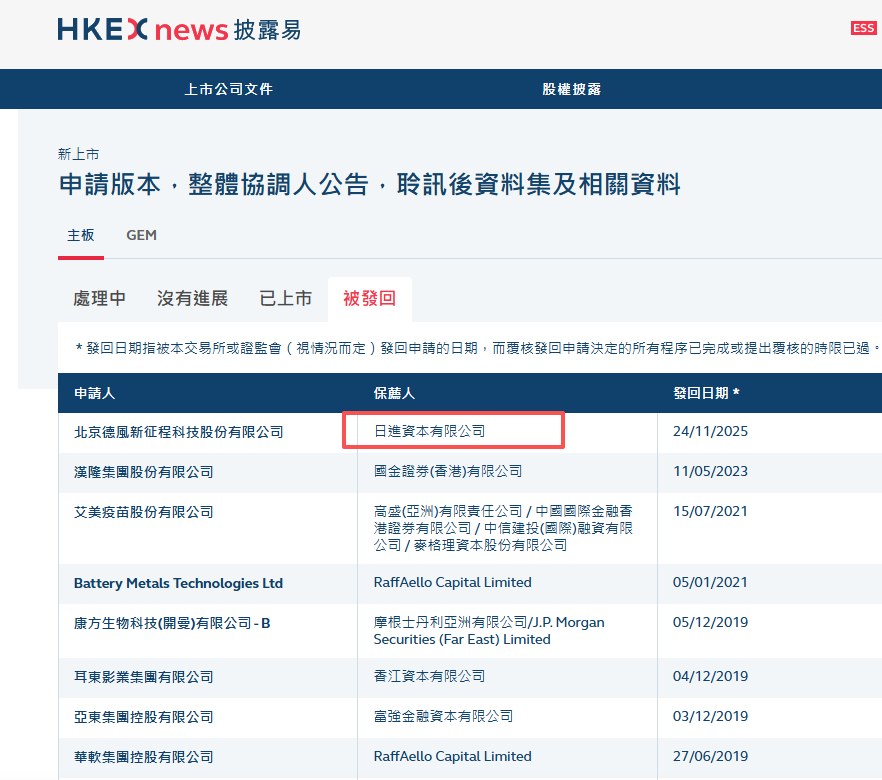Click sponsor 摩根士丹利亞洲有限公司/J.P. Morgan cell
The width and height of the screenshot is (882, 780).
pos(489,631)
